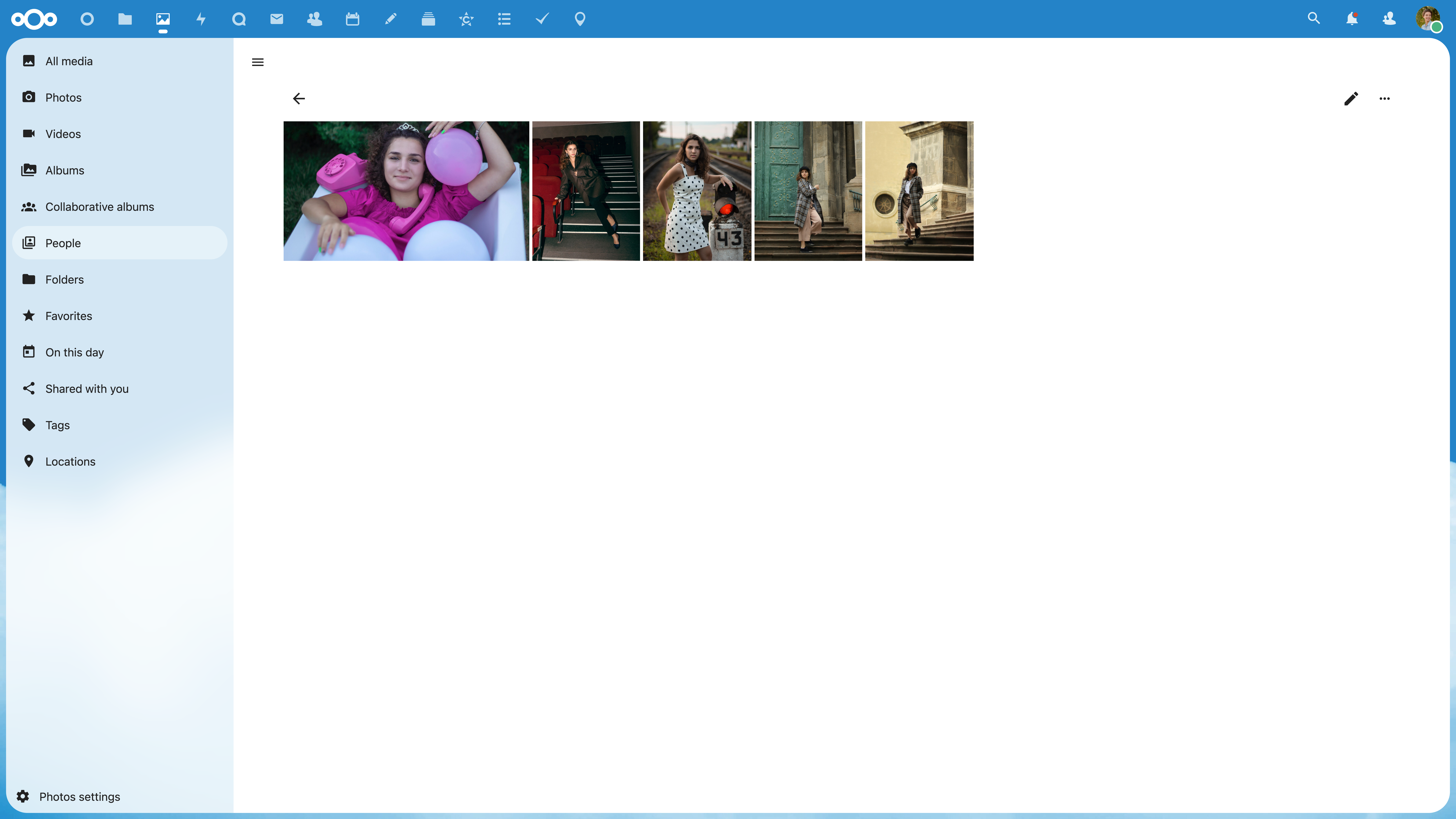Open Folders in the sidebar
Image resolution: width=1456 pixels, height=819 pixels.
(x=120, y=279)
